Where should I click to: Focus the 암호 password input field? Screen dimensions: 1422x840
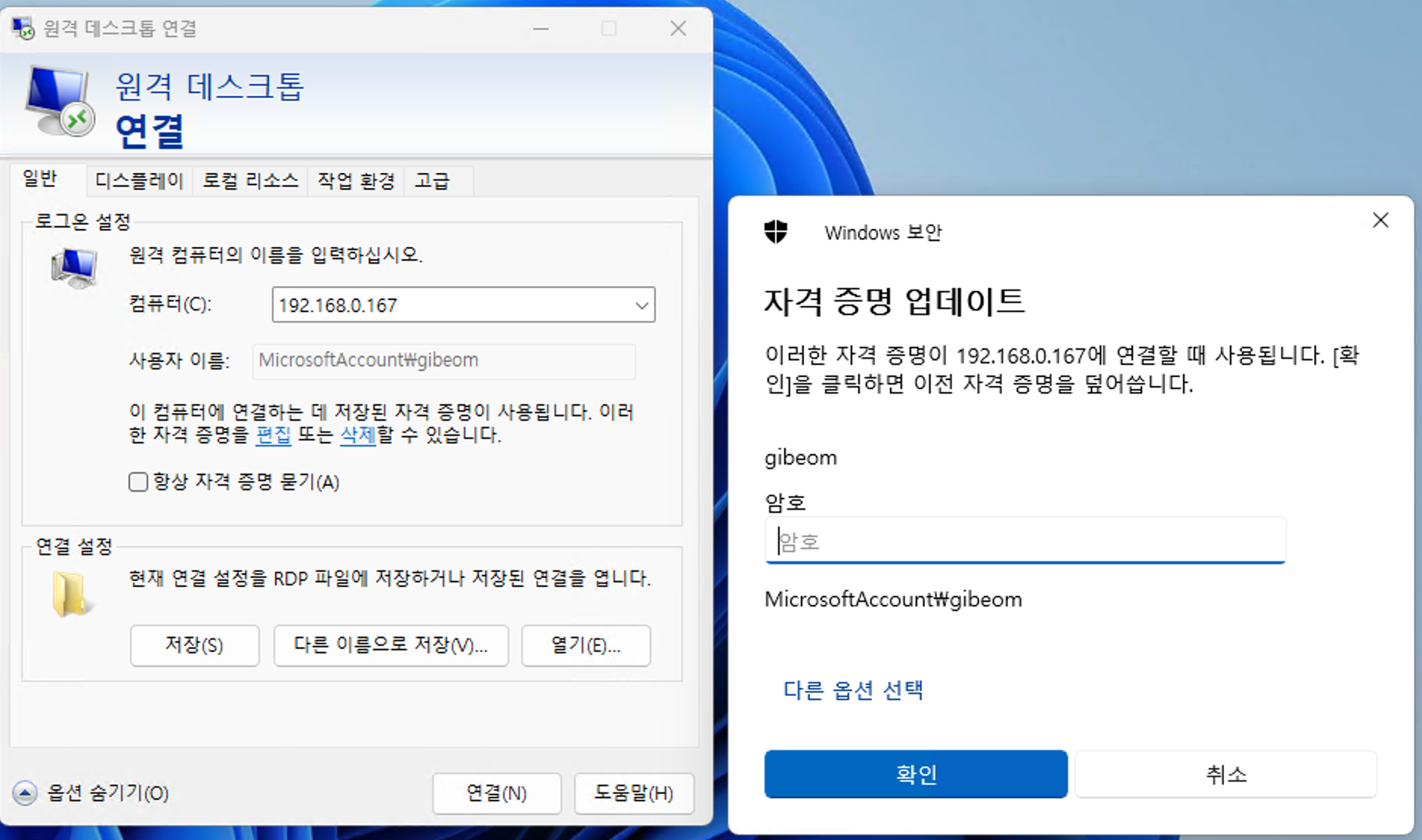pos(1025,541)
